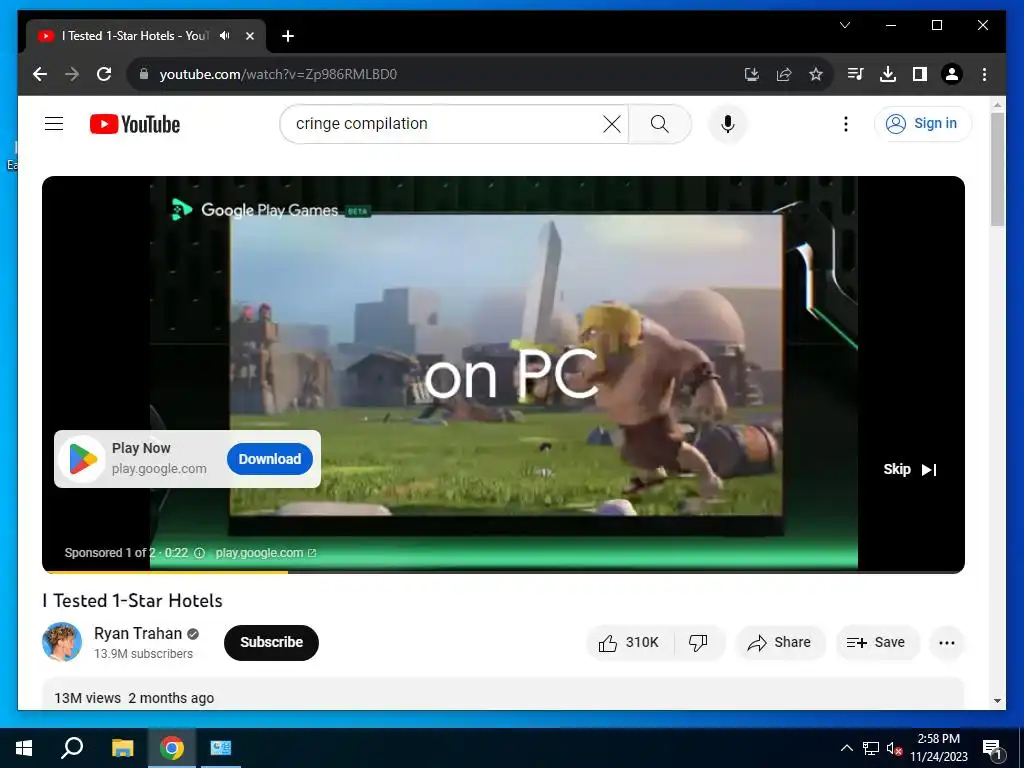Click Play Now ad card title
This screenshot has width=1024, height=768.
coord(141,448)
